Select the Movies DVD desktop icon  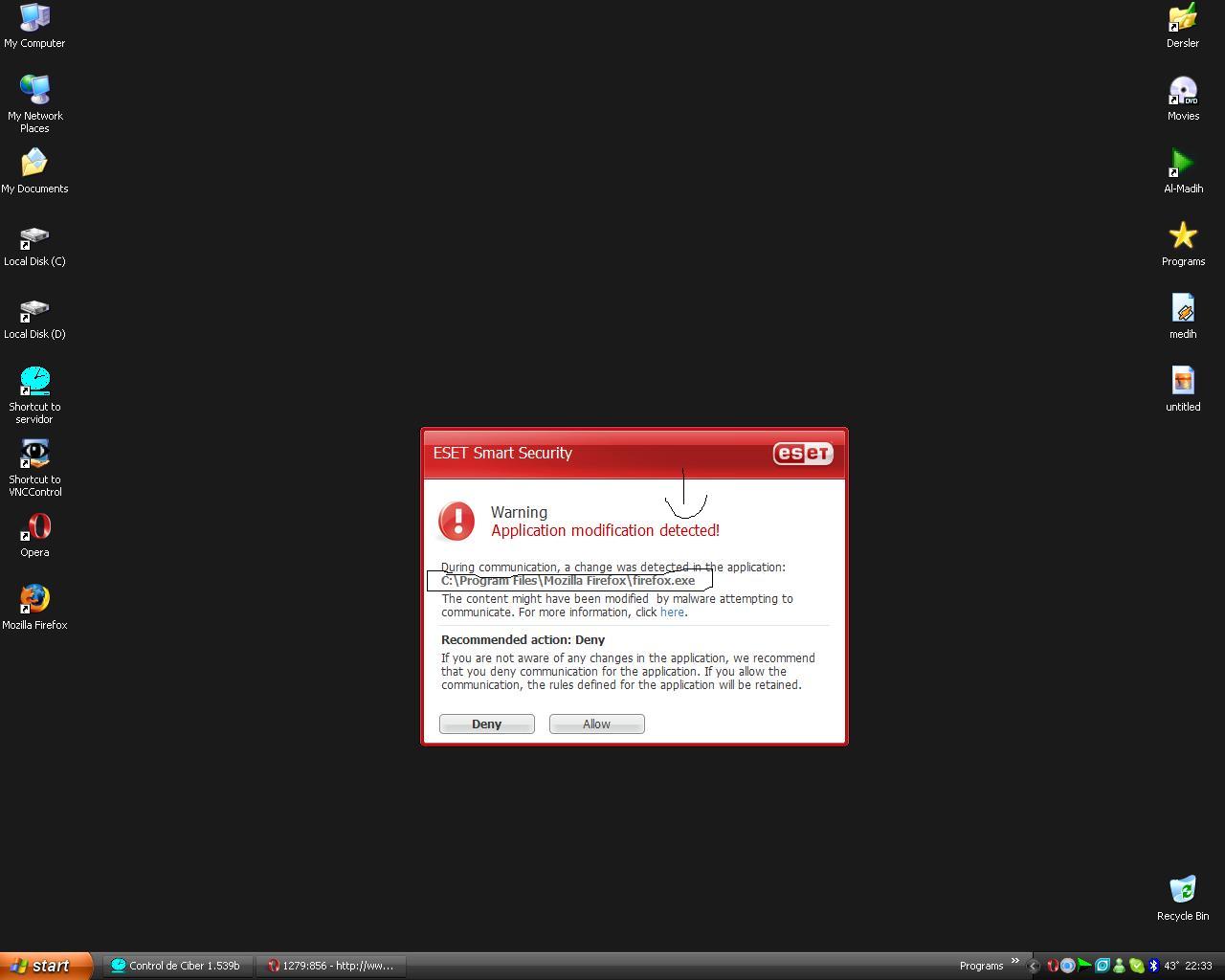(1183, 99)
